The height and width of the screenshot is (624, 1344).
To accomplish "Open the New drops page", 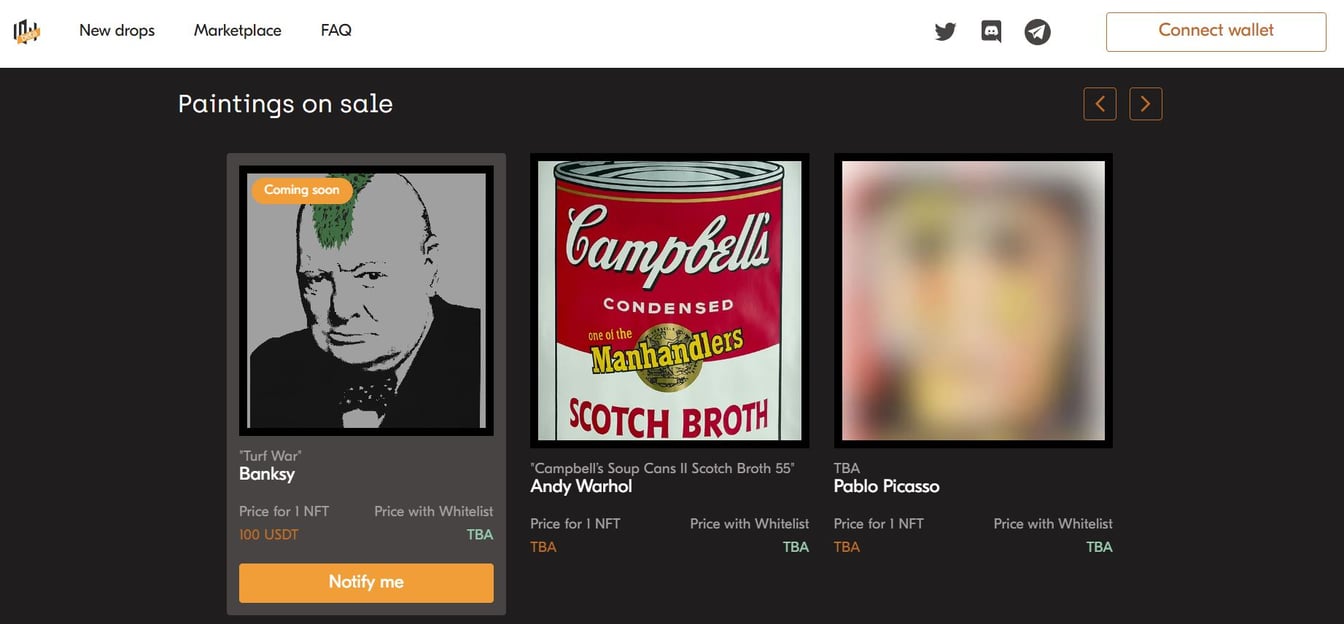I will point(117,30).
